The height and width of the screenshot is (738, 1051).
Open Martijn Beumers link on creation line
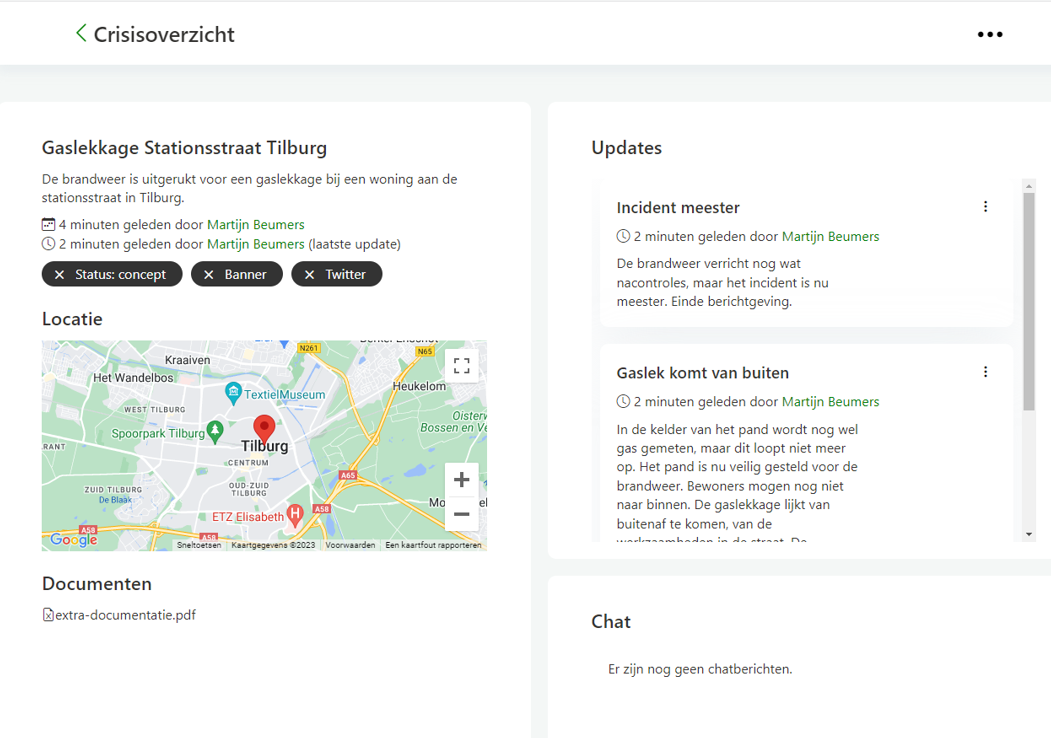[x=255, y=225]
